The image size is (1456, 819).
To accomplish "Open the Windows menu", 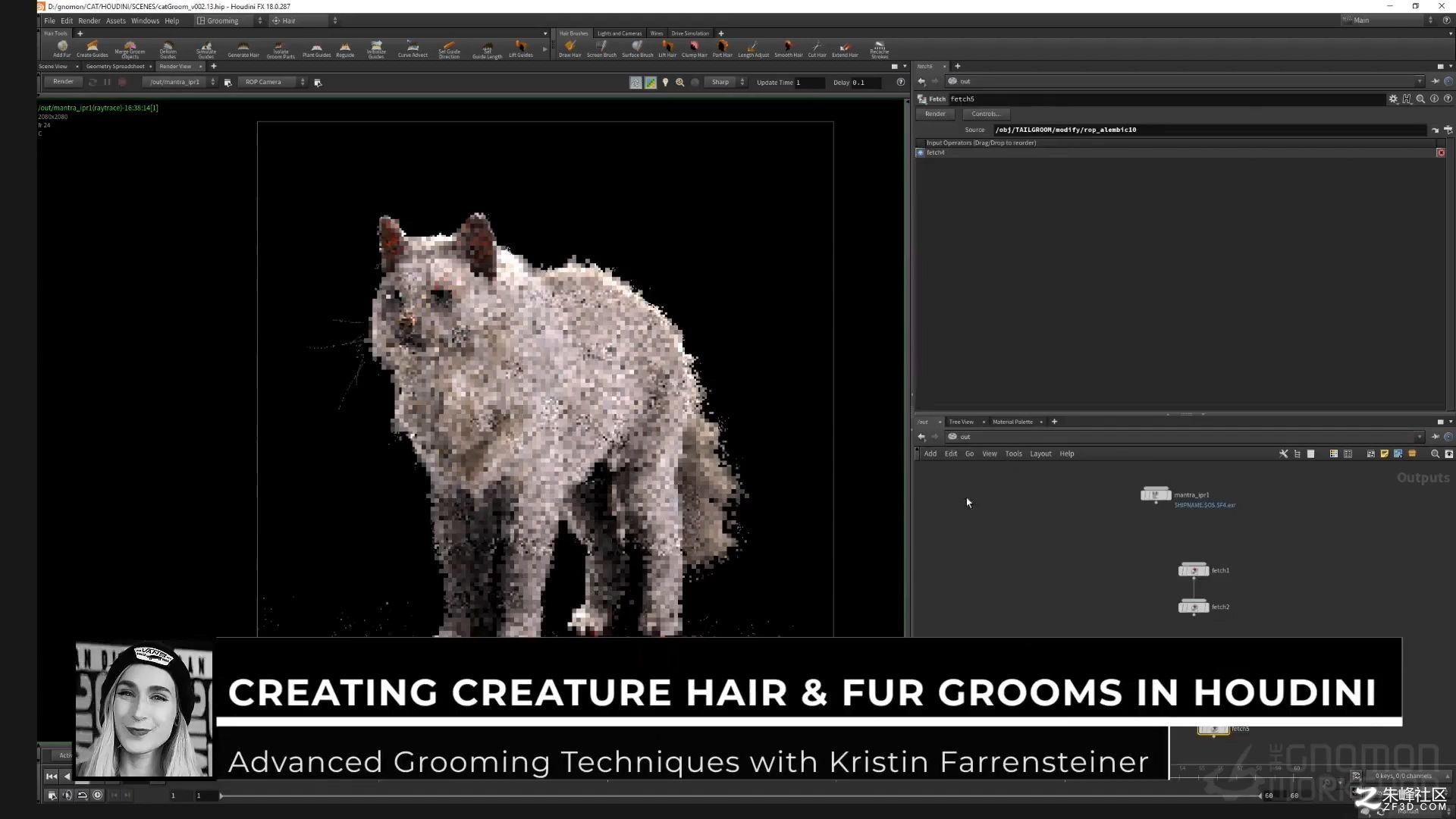I will pyautogui.click(x=145, y=20).
